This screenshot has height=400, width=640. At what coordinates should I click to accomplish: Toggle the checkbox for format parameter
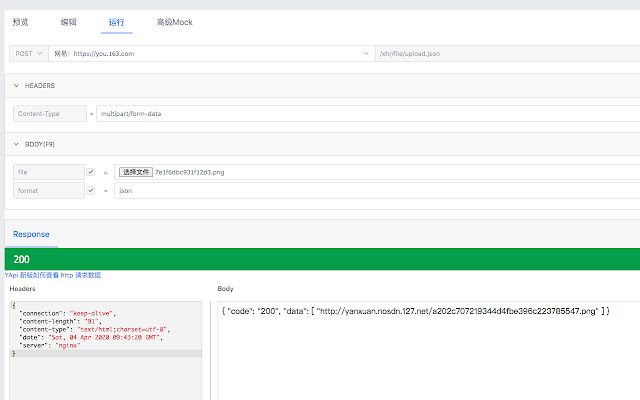91,190
